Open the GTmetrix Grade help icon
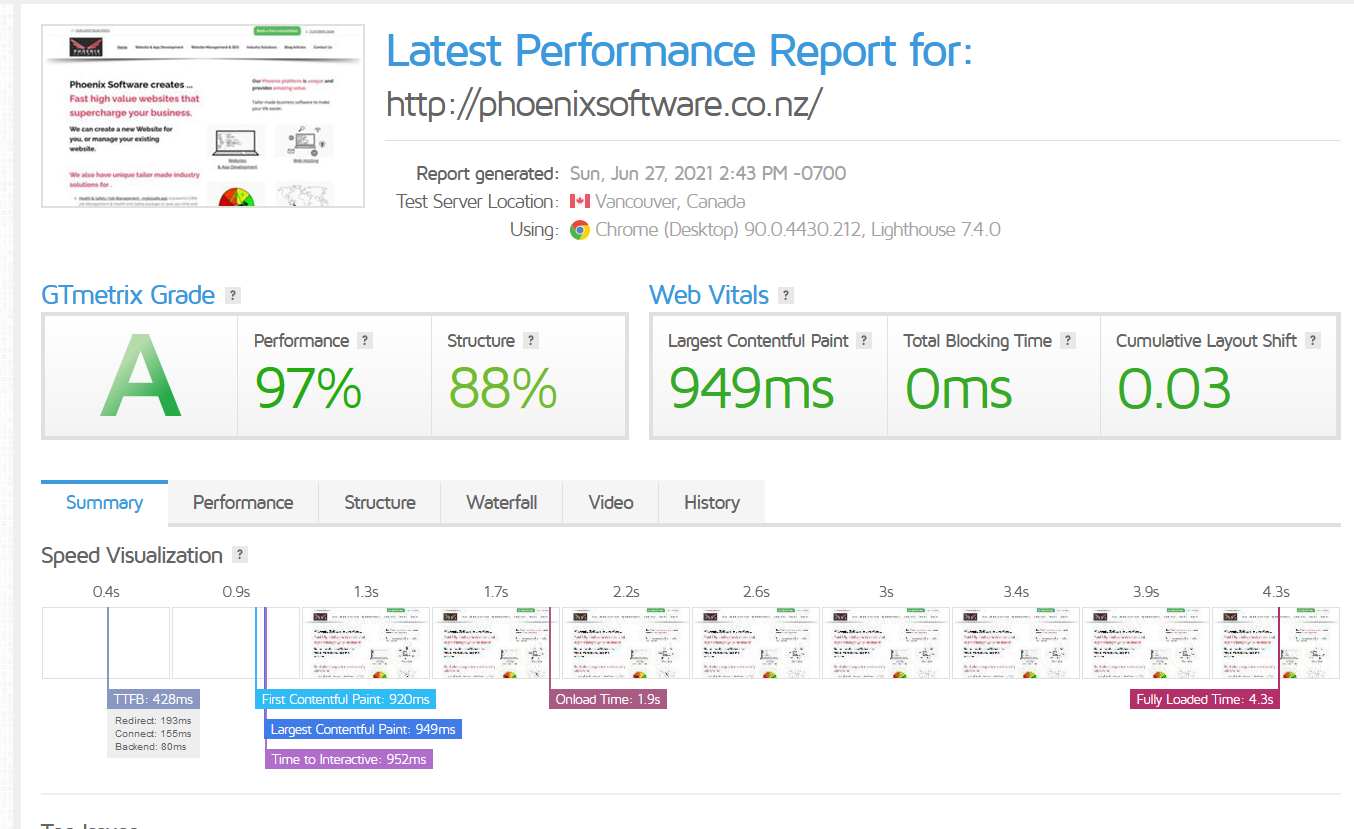Screen dimensions: 1354x829 (x=233, y=295)
